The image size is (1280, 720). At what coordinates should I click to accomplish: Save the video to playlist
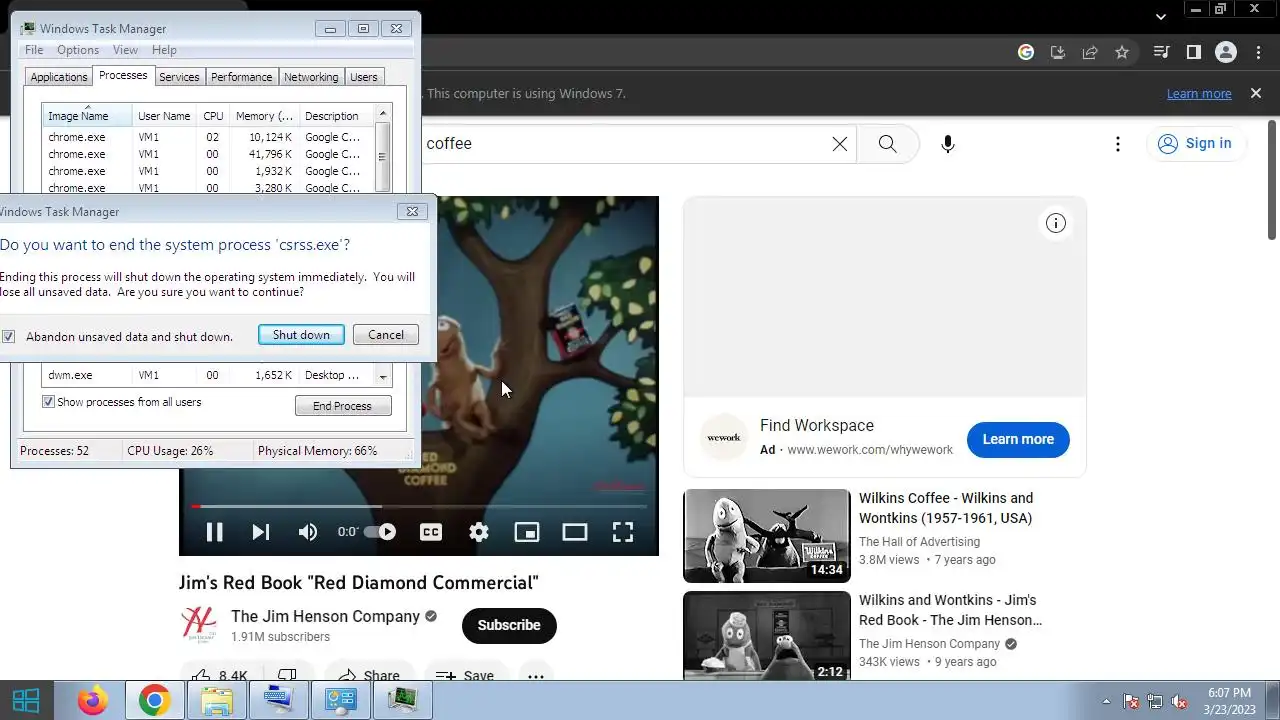pyautogui.click(x=465, y=675)
